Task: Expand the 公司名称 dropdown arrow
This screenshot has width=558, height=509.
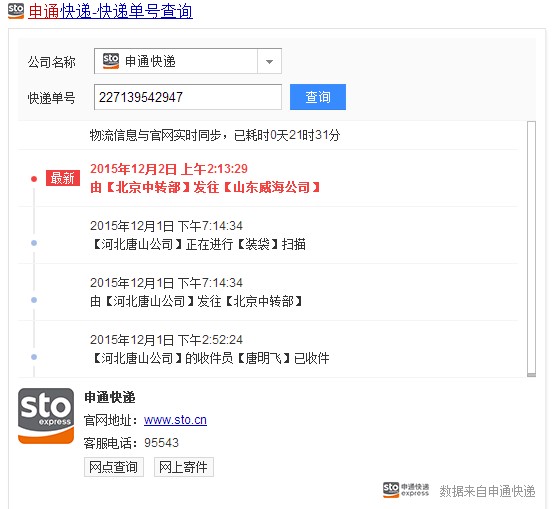Action: [x=269, y=61]
